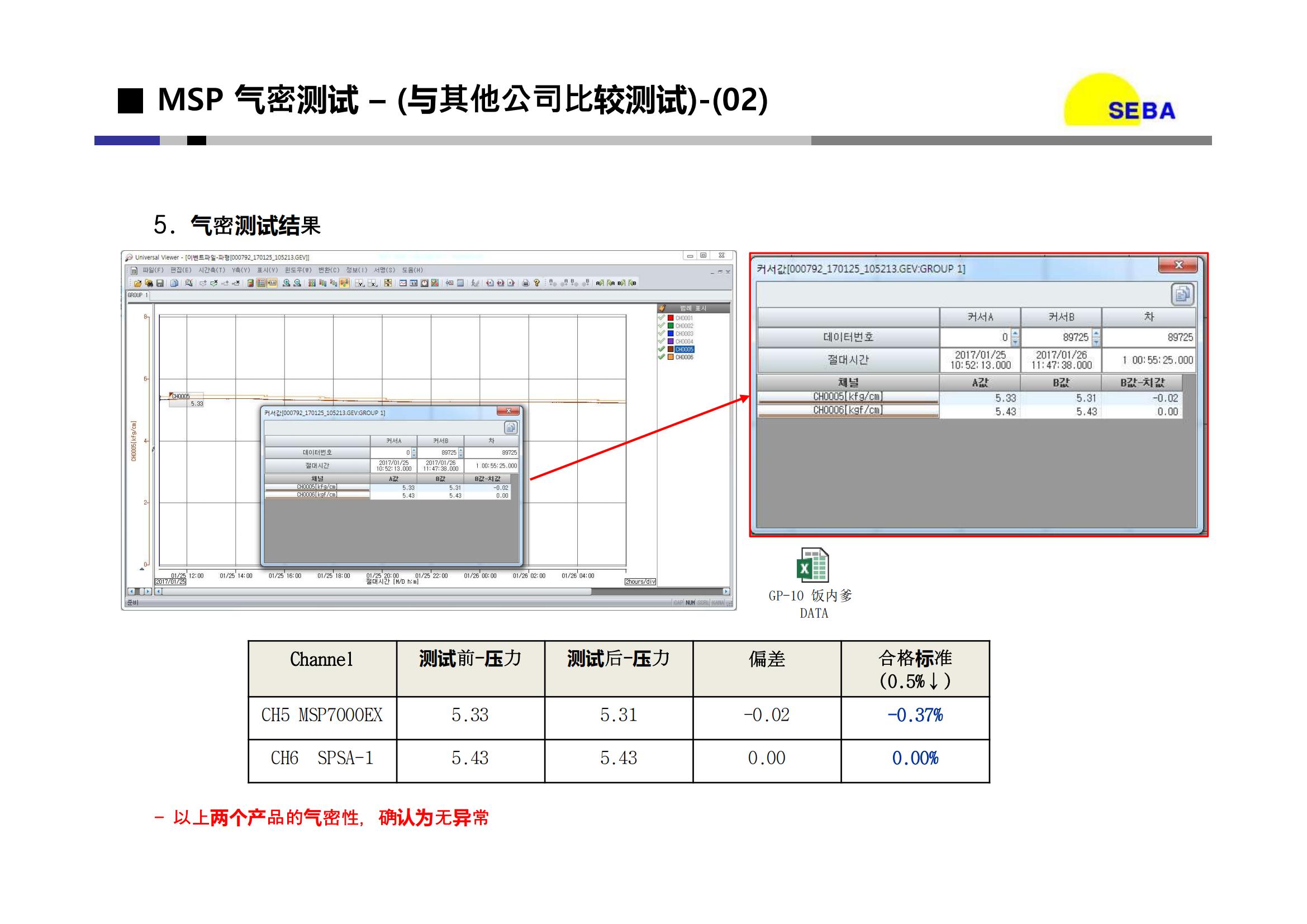Image resolution: width=1307 pixels, height=924 pixels.
Task: Click the clock time-display toolbar icon
Action: click(424, 283)
